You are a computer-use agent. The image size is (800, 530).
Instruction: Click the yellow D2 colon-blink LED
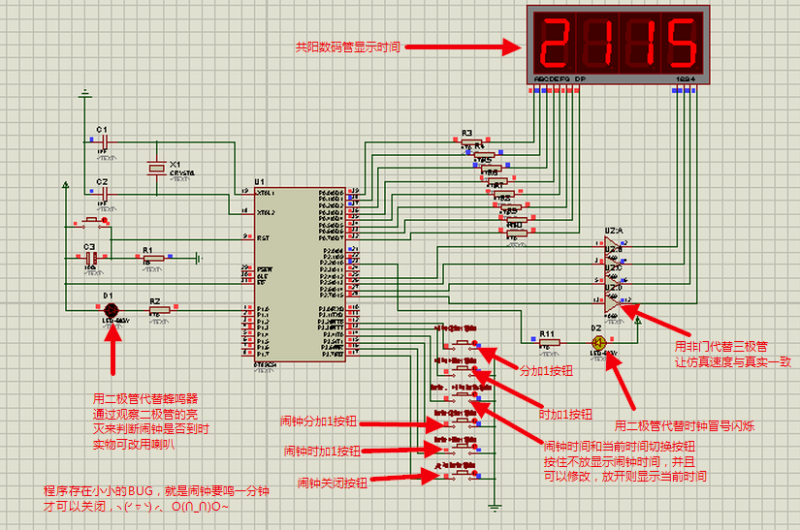pyautogui.click(x=598, y=342)
